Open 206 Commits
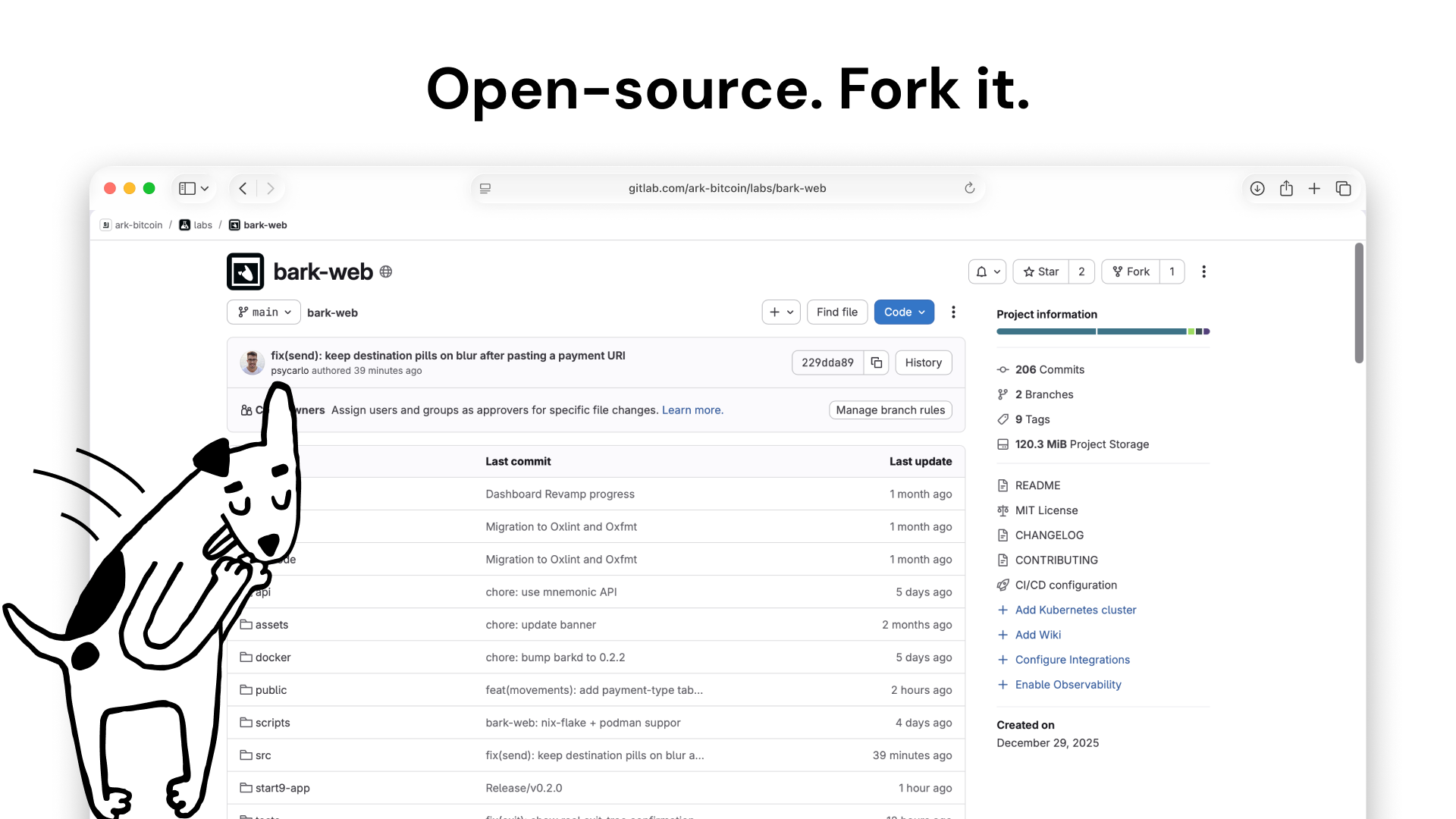This screenshot has height=819, width=1456. pos(1050,369)
